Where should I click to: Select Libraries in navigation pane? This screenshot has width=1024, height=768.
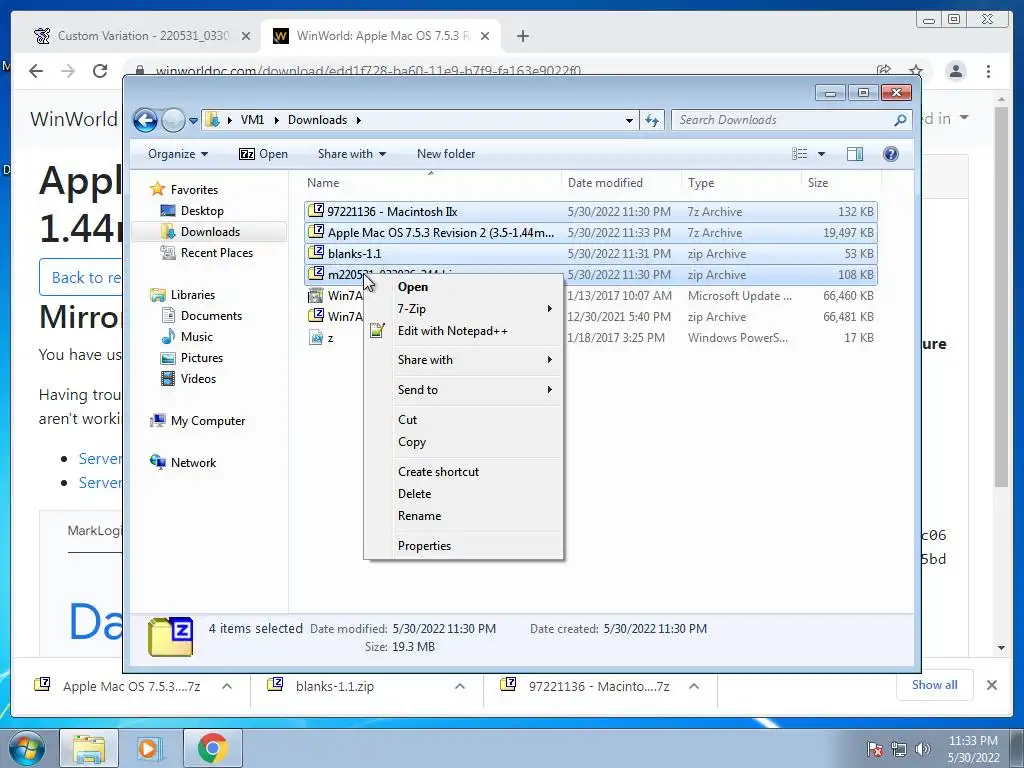point(193,295)
